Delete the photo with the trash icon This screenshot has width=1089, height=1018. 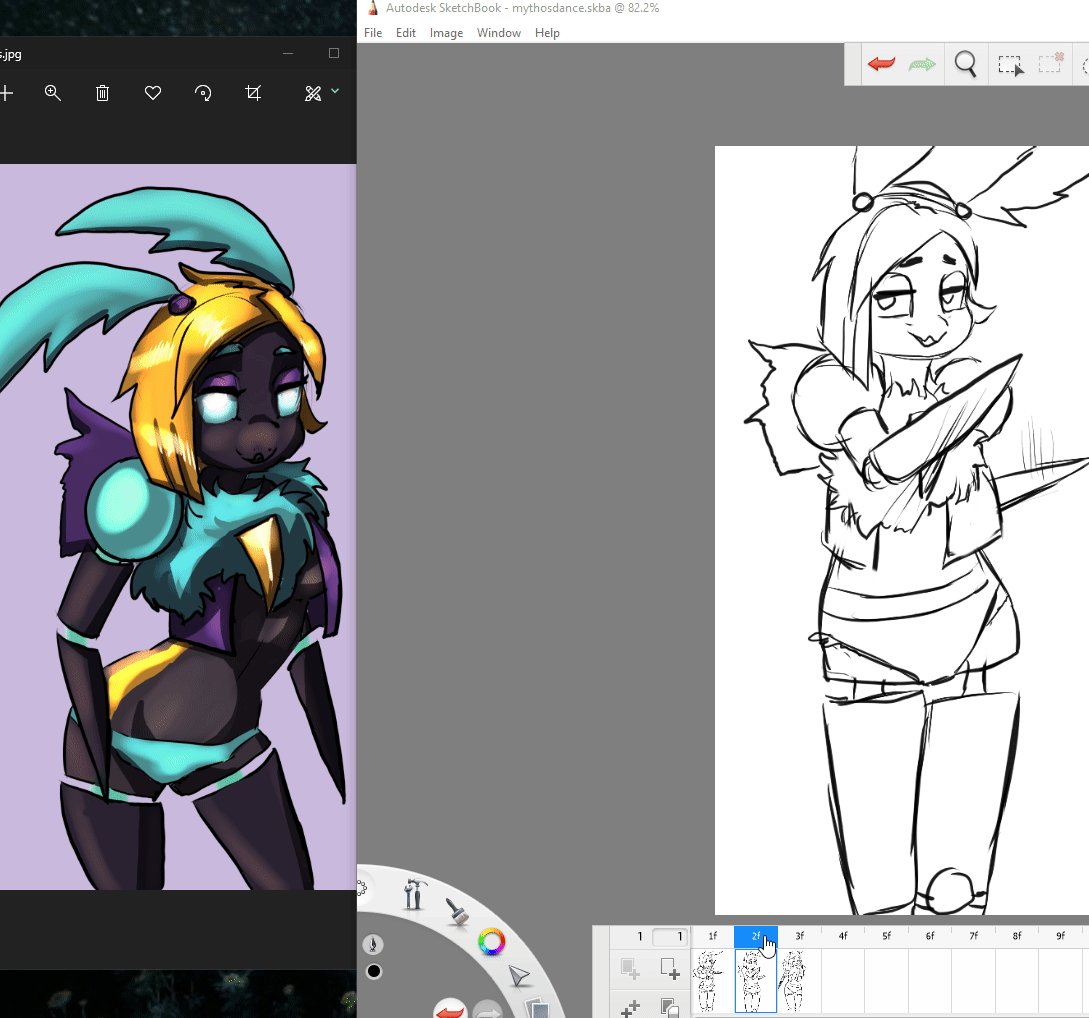pos(102,93)
